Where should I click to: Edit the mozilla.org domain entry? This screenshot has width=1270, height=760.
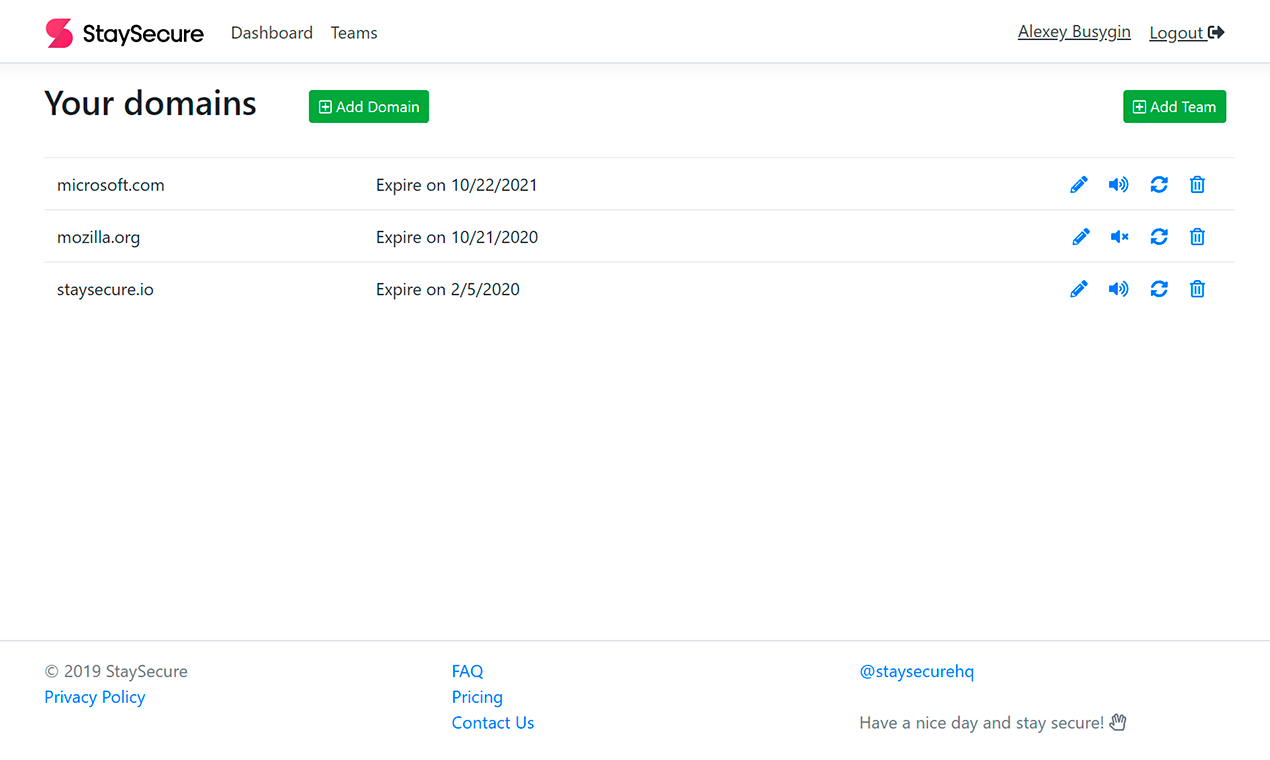(x=1079, y=236)
